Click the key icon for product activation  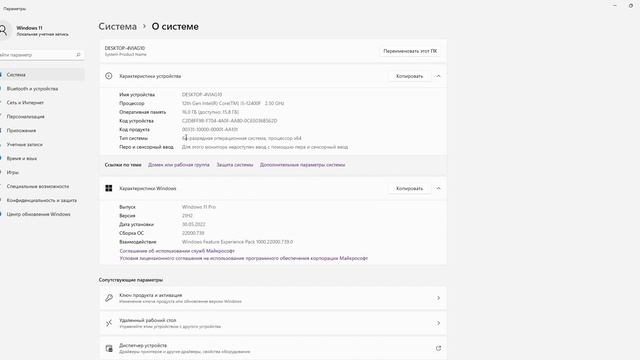(x=109, y=298)
